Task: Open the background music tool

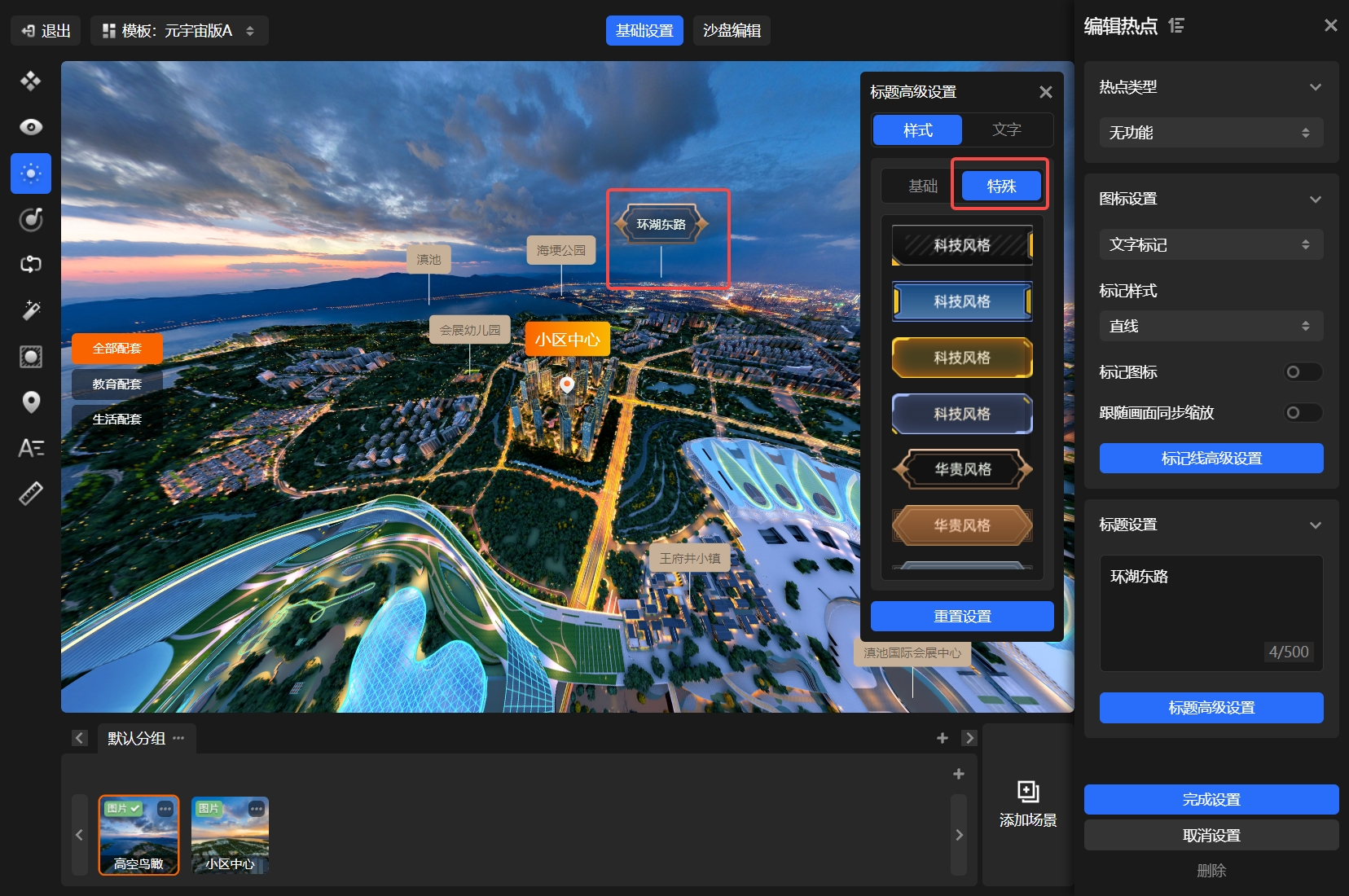Action: 31,219
